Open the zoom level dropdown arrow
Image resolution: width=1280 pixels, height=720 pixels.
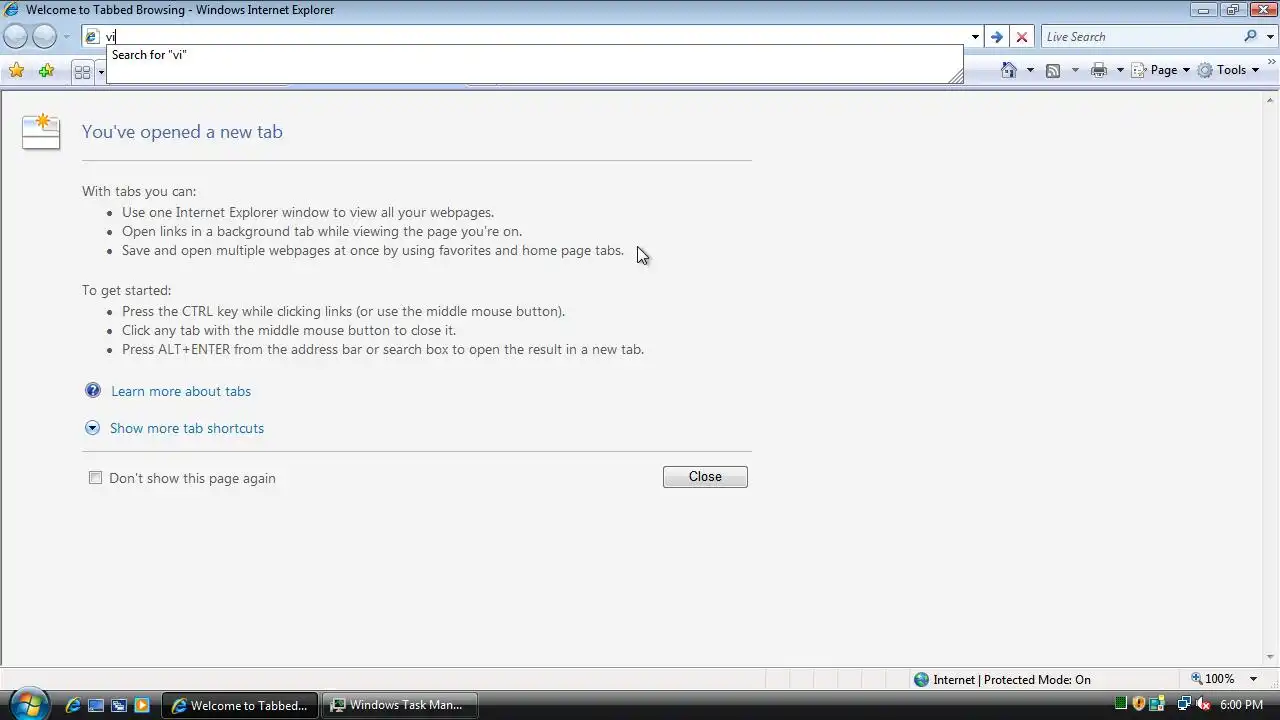(x=1253, y=679)
